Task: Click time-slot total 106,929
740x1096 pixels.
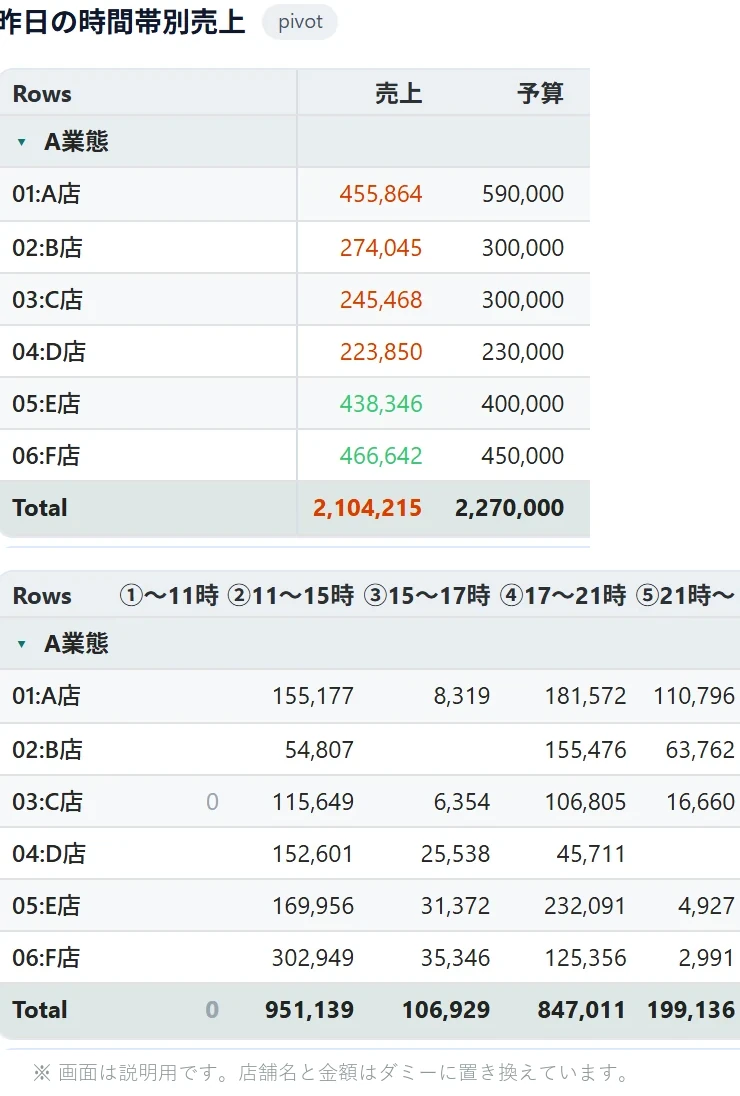Action: click(x=447, y=1010)
